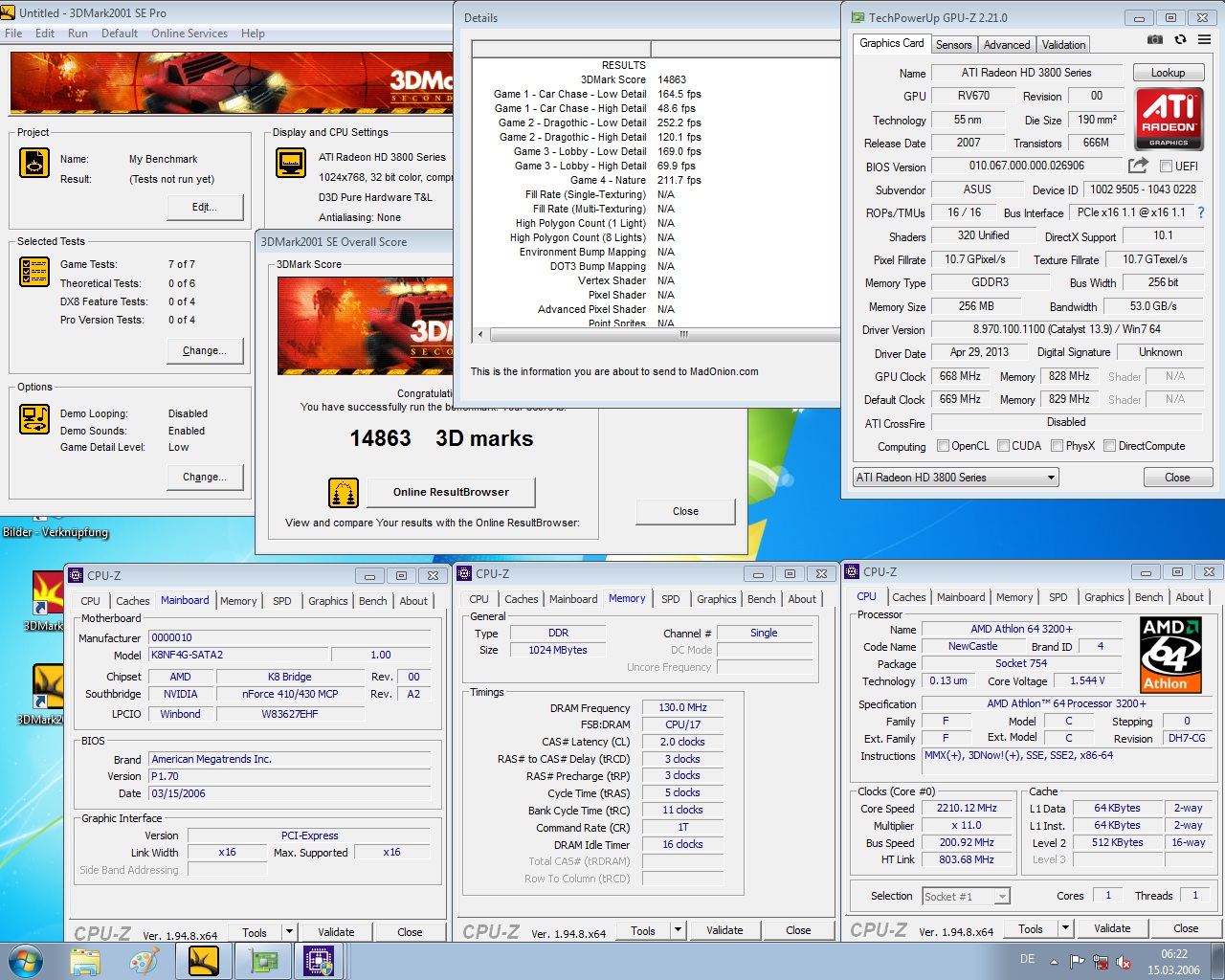Click the Core Speed 2210.12 MHz value

click(967, 808)
